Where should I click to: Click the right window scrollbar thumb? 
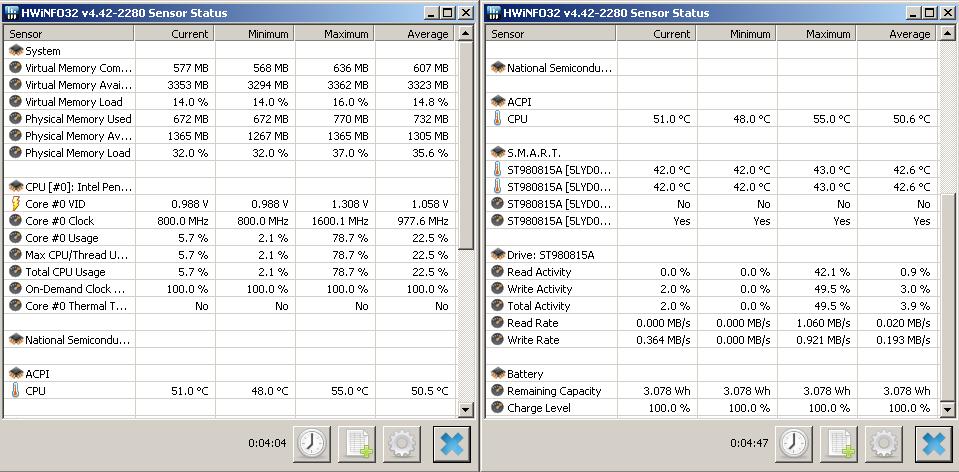[x=947, y=298]
